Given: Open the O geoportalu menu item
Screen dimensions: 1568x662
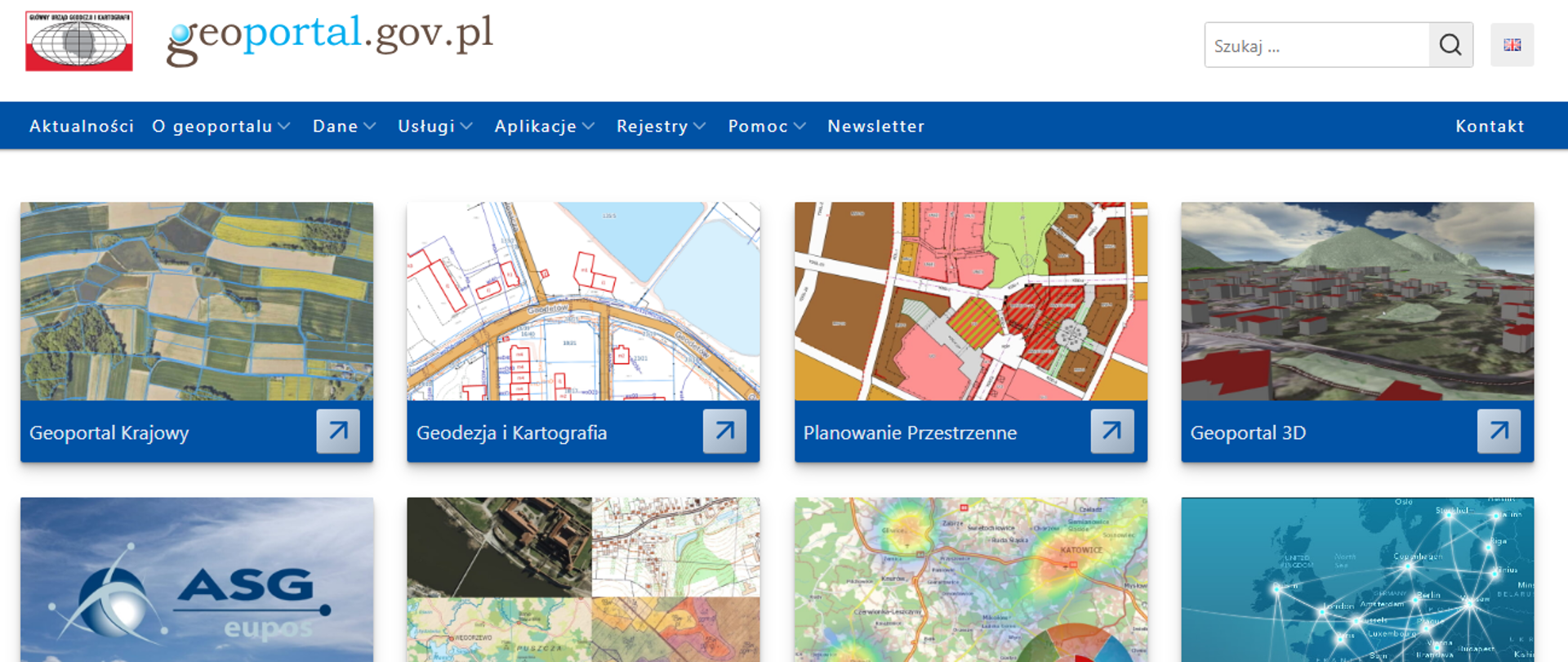Looking at the screenshot, I should tap(212, 126).
